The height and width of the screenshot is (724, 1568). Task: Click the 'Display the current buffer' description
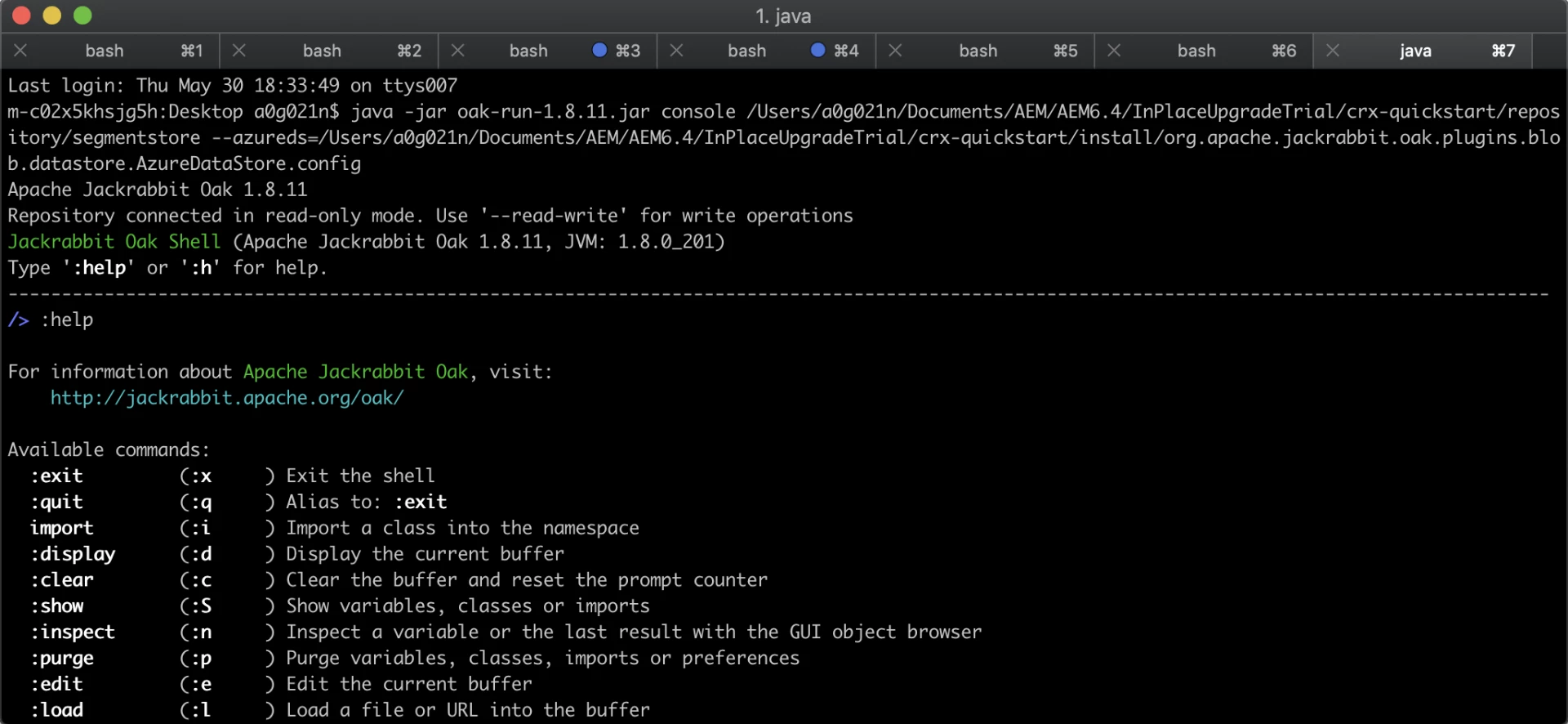(x=425, y=555)
